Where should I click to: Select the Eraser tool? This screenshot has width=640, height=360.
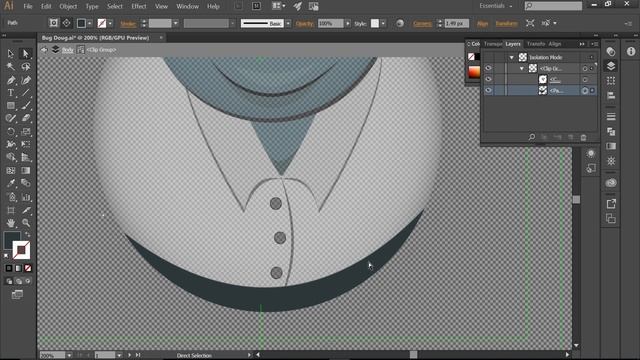pyautogui.click(x=26, y=118)
